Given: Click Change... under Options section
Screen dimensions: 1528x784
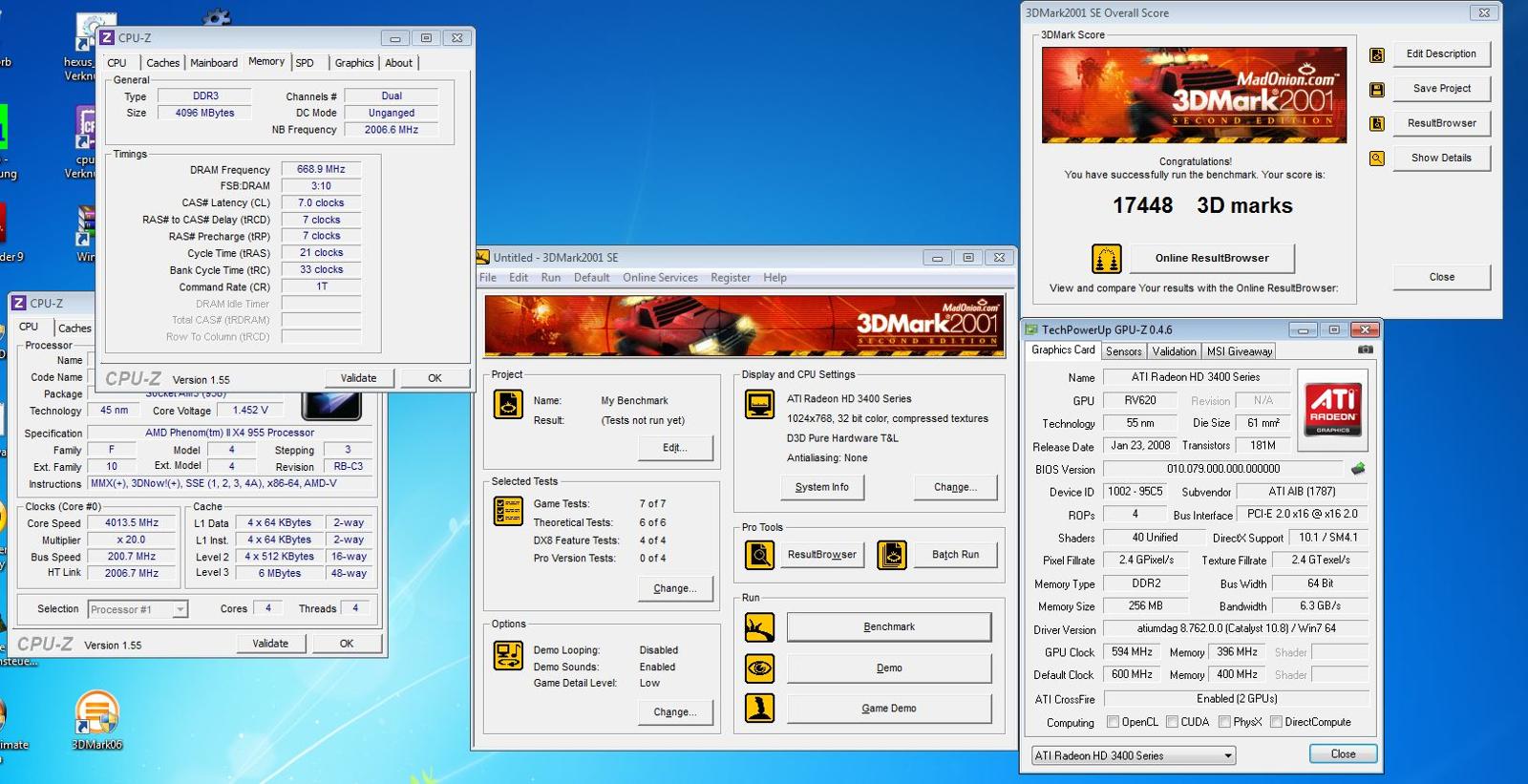Looking at the screenshot, I should pyautogui.click(x=675, y=712).
